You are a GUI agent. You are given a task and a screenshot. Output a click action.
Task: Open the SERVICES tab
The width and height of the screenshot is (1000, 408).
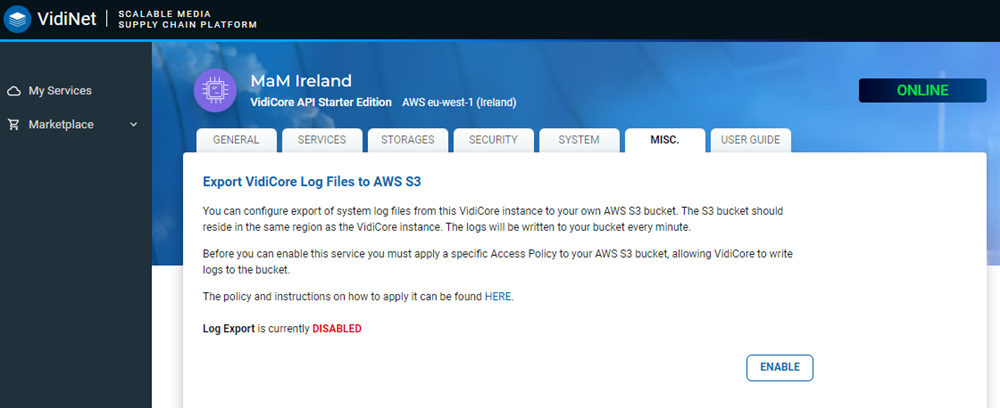pos(321,140)
